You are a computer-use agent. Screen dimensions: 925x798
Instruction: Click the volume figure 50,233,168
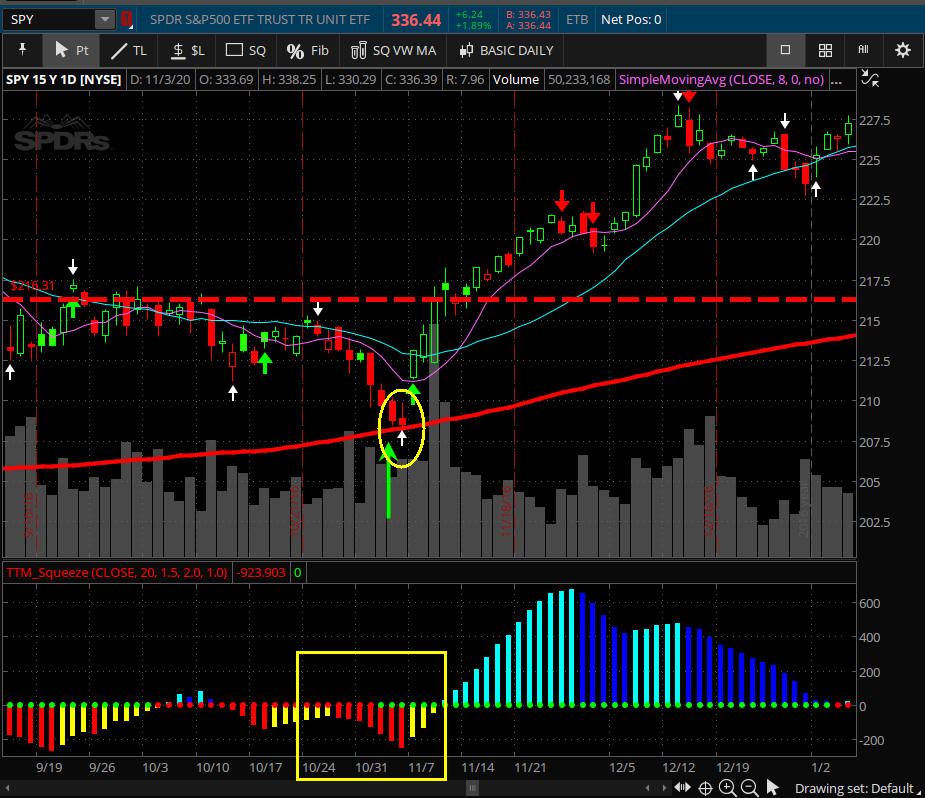(x=579, y=80)
